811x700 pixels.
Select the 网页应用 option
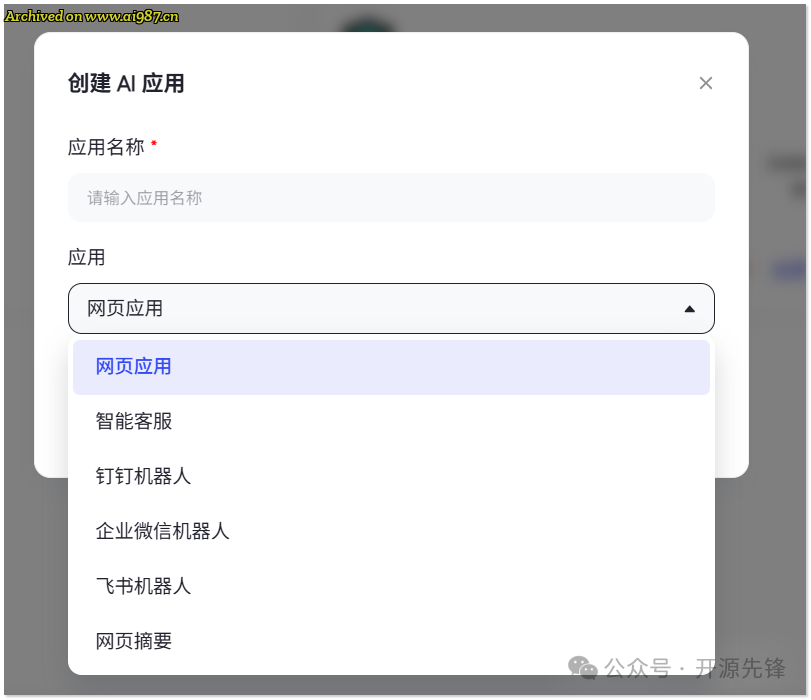[x=391, y=367]
